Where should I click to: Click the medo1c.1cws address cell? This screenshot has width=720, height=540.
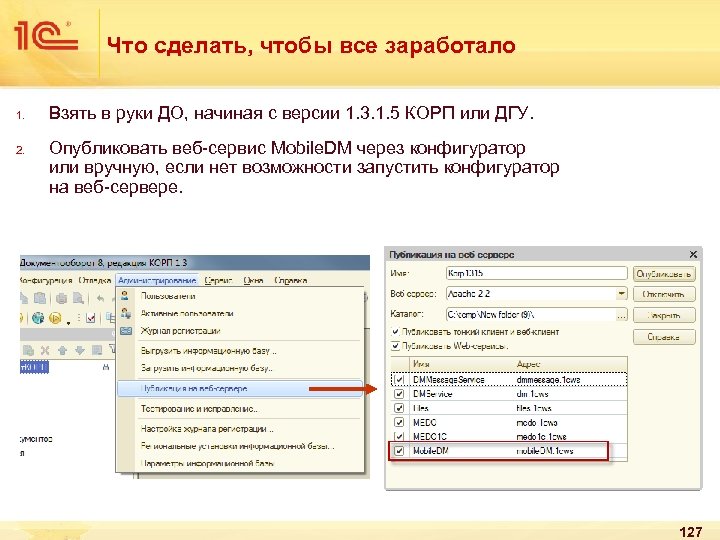pyautogui.click(x=541, y=437)
